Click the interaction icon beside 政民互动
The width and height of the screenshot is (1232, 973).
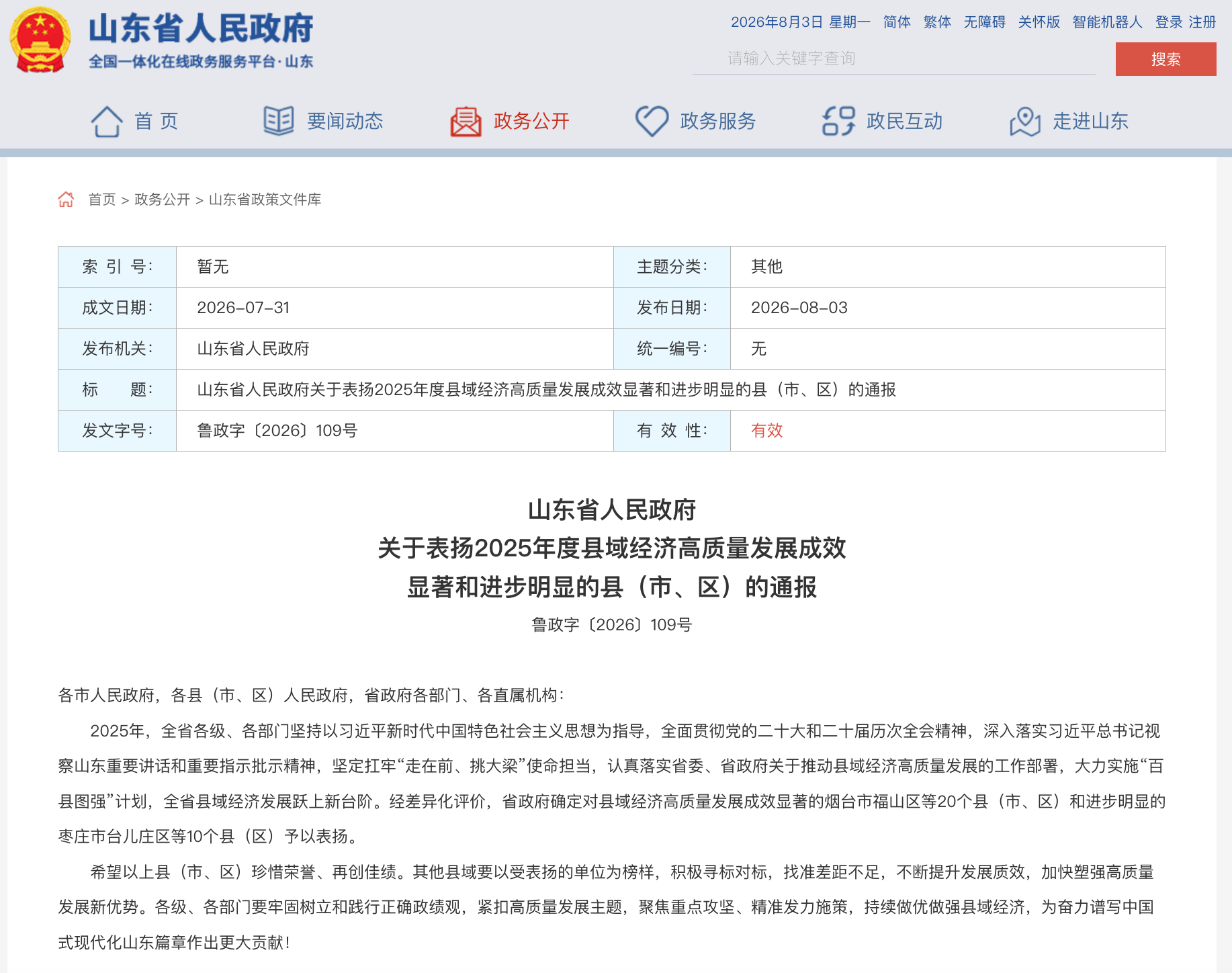(x=838, y=121)
